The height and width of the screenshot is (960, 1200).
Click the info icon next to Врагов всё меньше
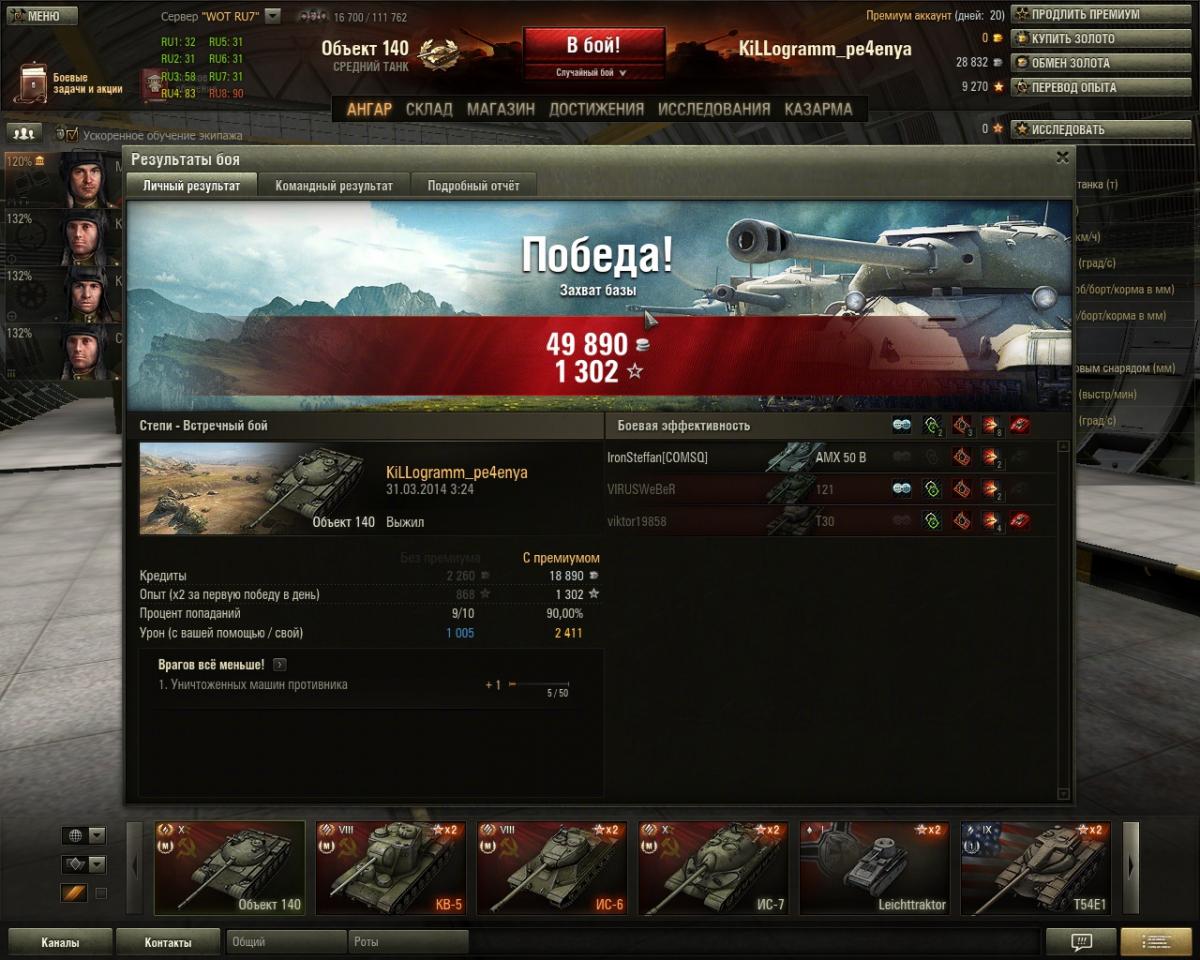click(279, 664)
